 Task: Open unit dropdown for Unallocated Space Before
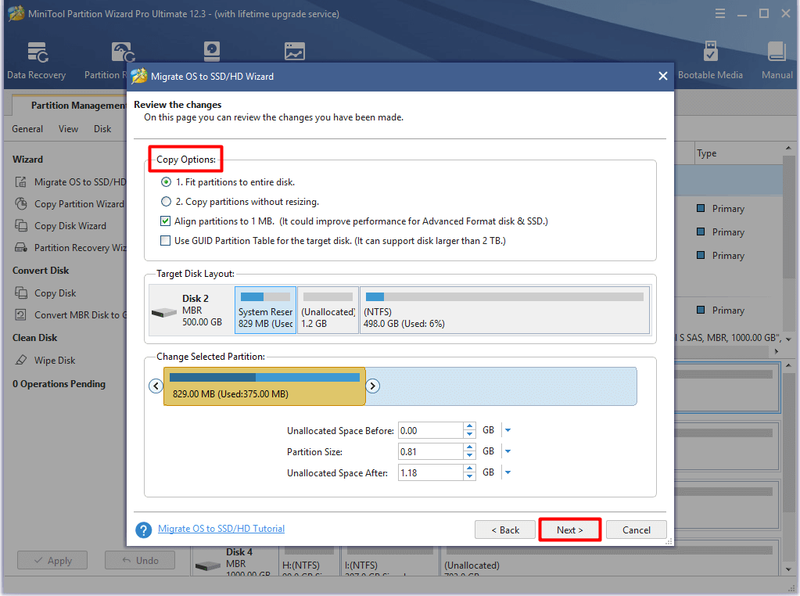pyautogui.click(x=508, y=430)
